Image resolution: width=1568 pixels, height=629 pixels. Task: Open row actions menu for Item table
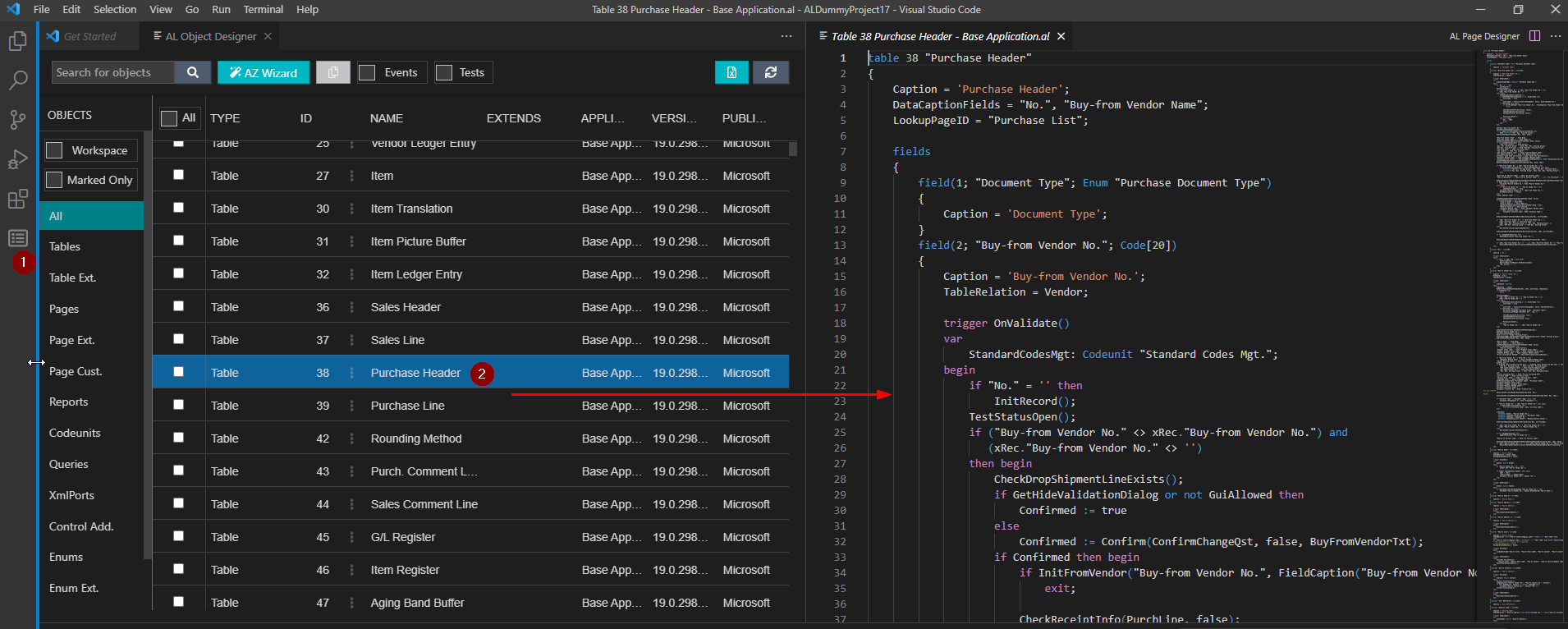click(x=352, y=176)
